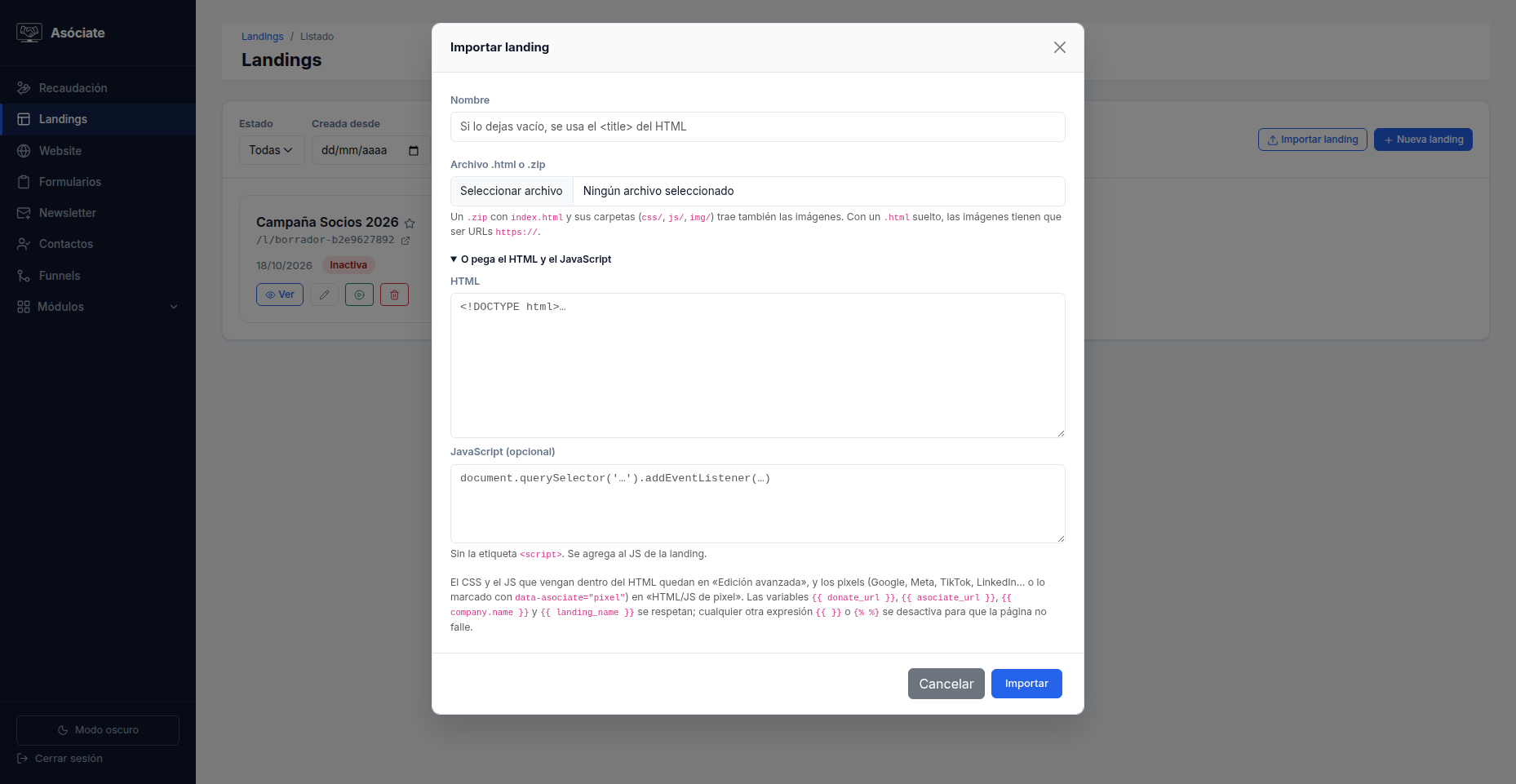Click Cerrar sesión

[x=60, y=759]
